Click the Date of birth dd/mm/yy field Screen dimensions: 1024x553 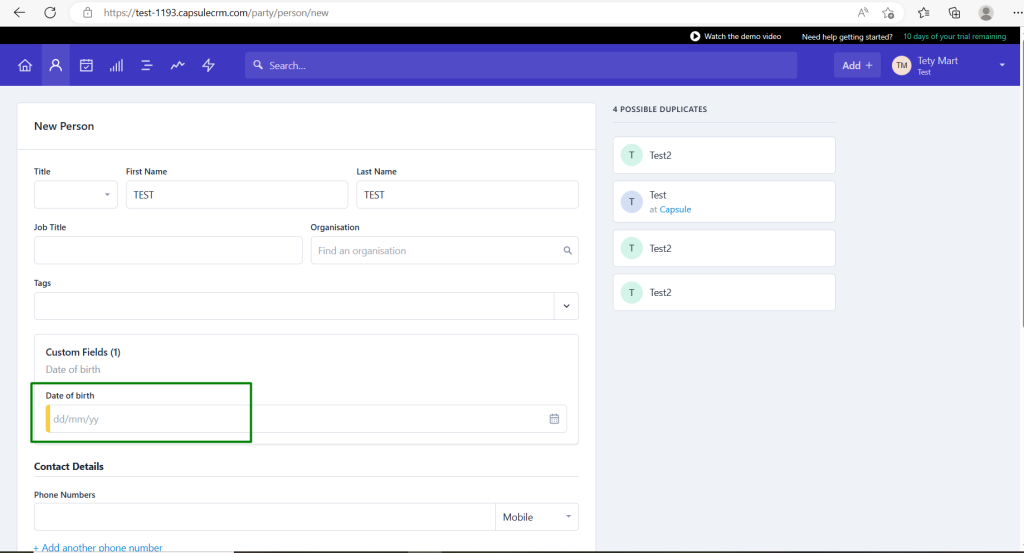(x=306, y=419)
